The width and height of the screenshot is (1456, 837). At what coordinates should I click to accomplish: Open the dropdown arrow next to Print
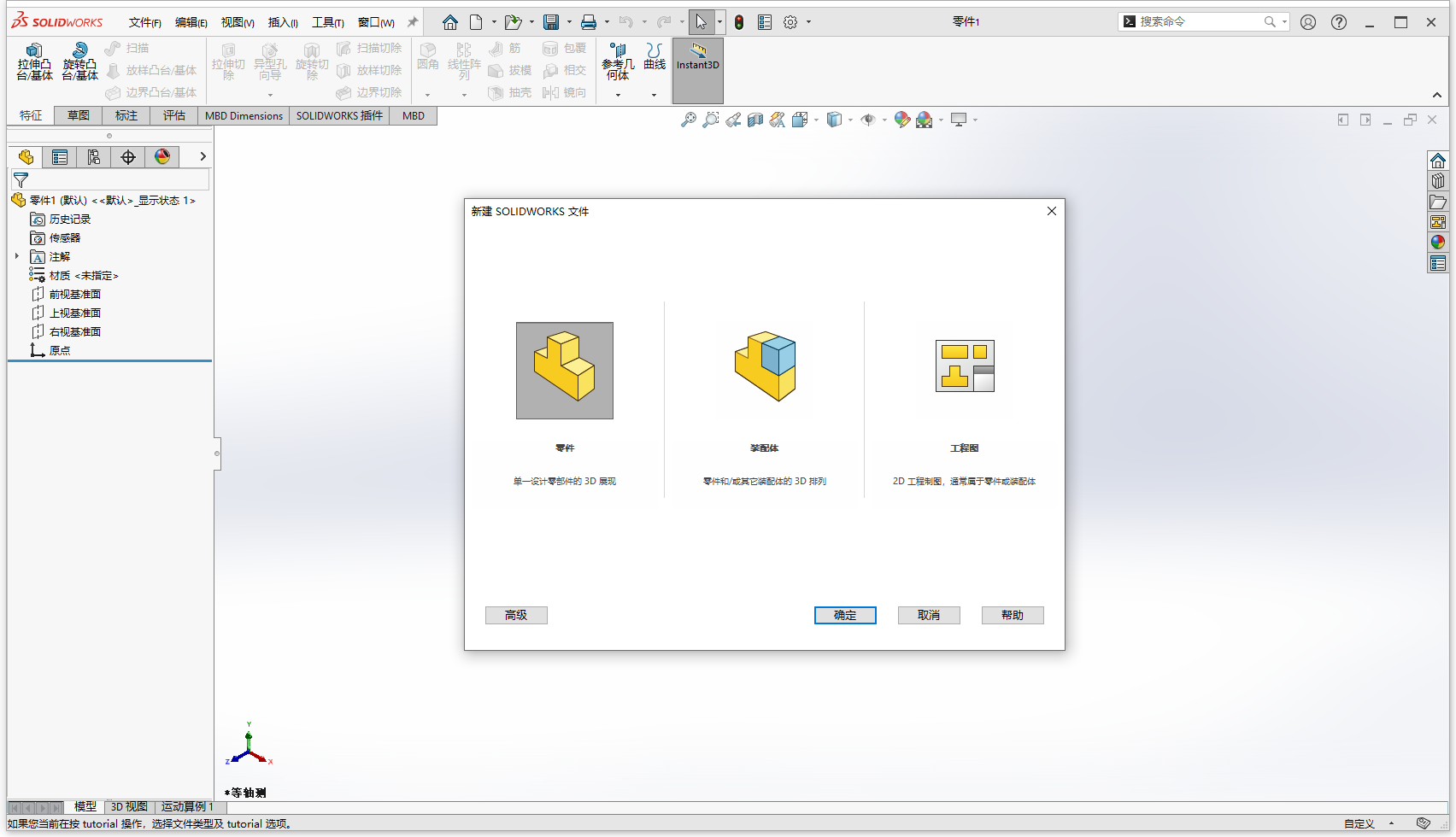[607, 22]
